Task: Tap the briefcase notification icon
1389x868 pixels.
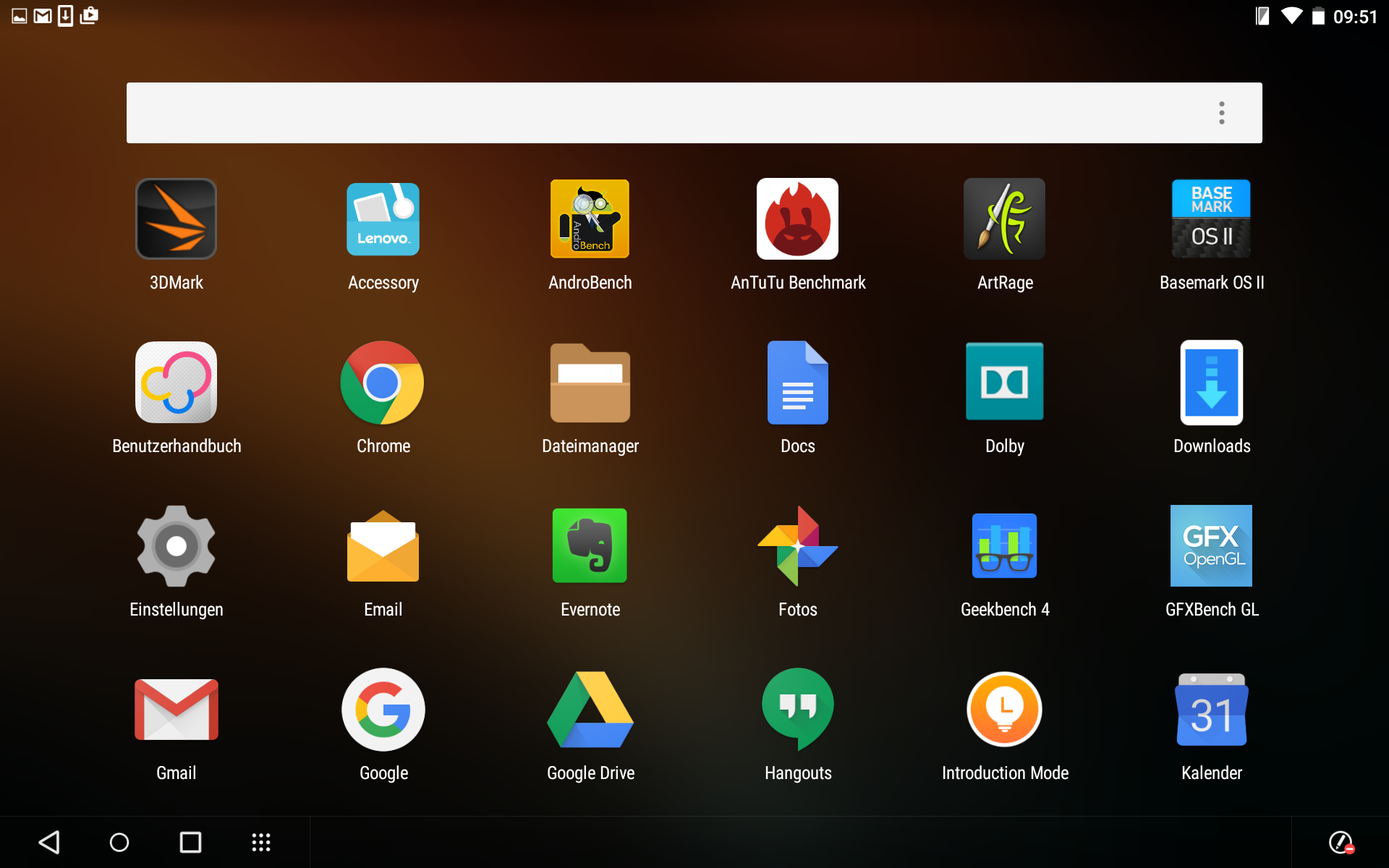Action: pos(89,16)
